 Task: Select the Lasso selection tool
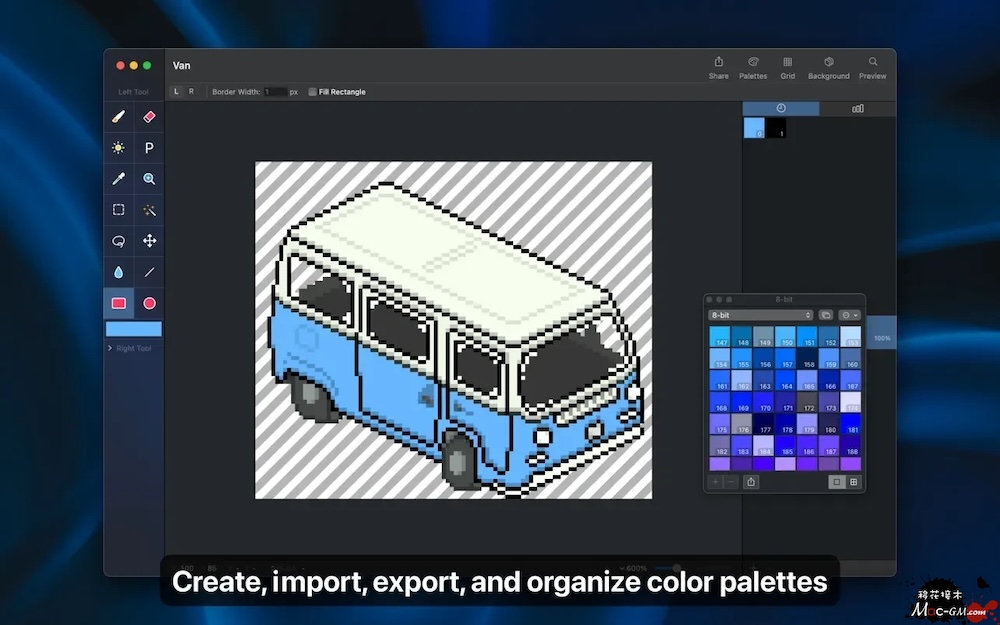tap(118, 241)
